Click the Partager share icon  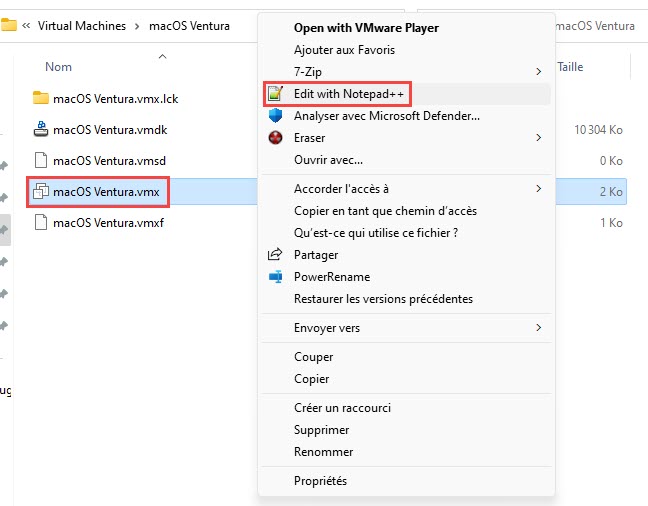coord(275,255)
